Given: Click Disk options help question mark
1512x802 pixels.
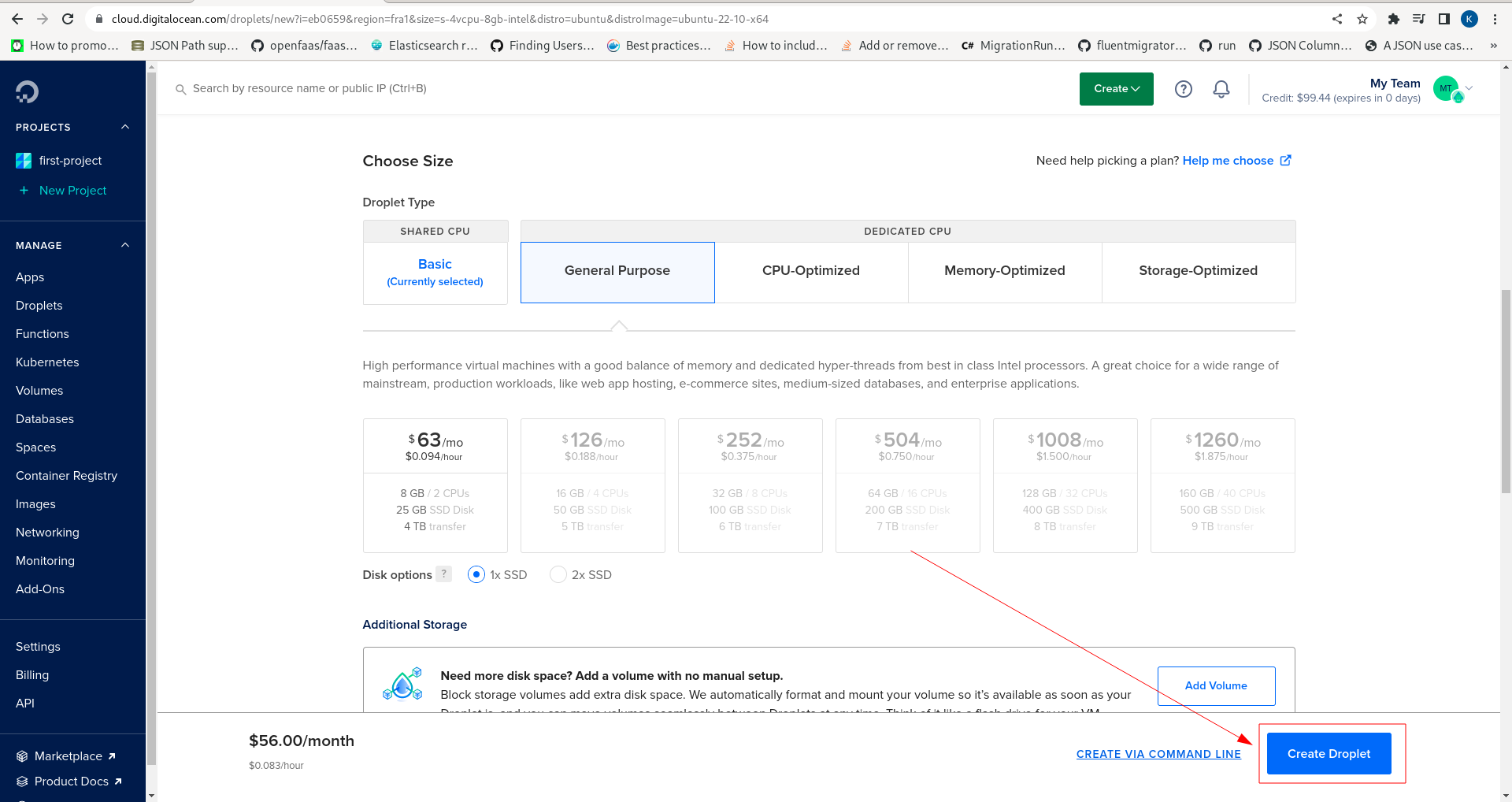Looking at the screenshot, I should tap(444, 574).
